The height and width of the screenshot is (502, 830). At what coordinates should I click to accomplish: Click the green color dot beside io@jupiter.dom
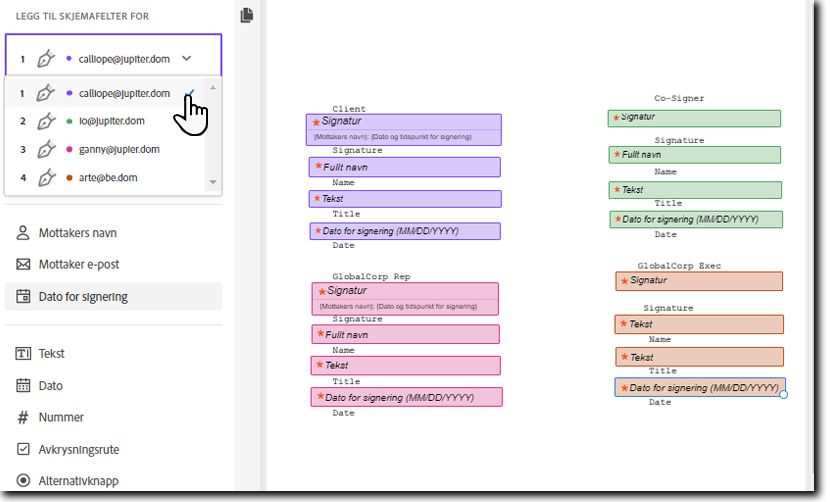[x=69, y=121]
